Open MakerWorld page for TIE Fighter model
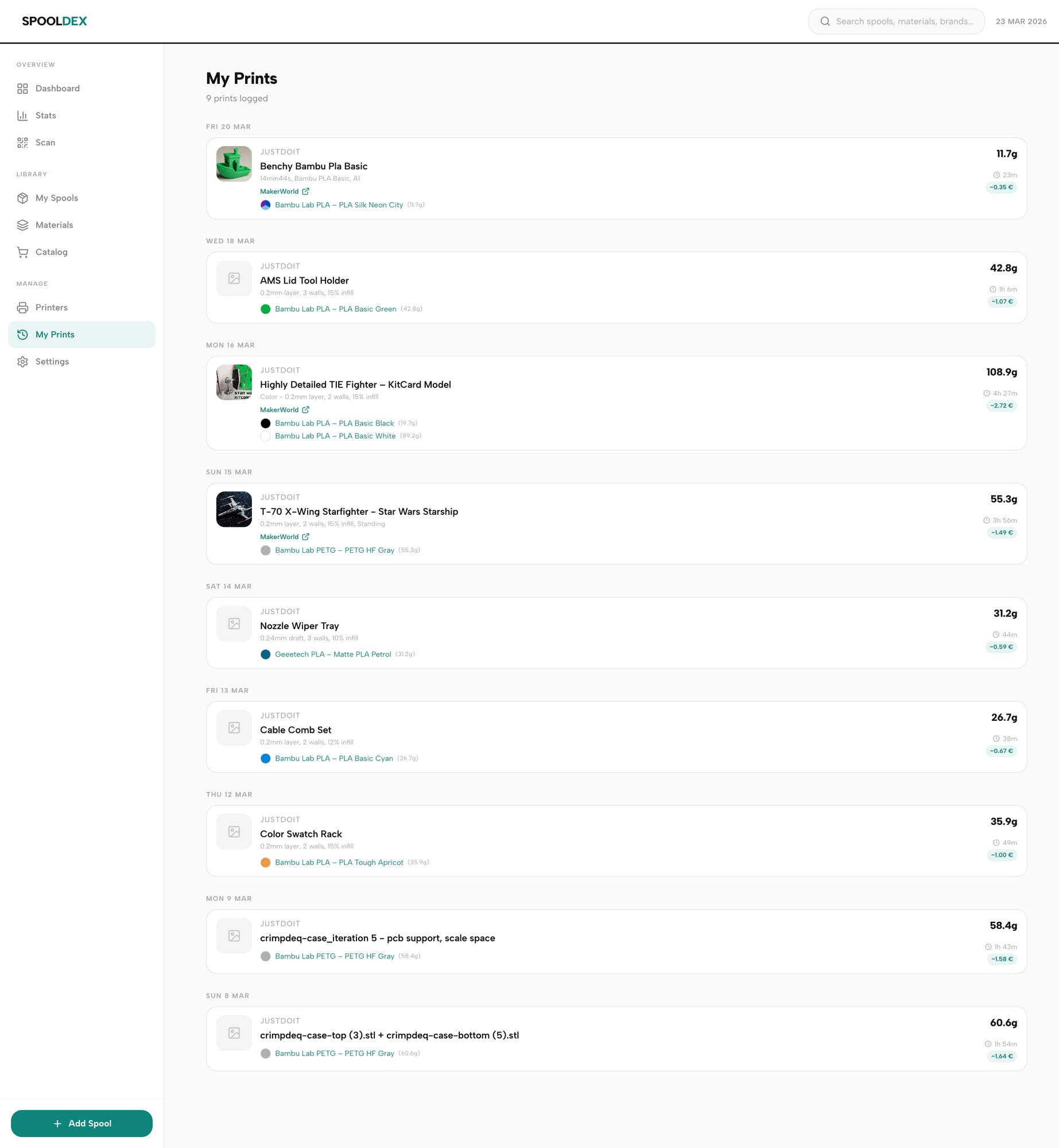Screen dimensions: 1059x1148 (x=280, y=409)
